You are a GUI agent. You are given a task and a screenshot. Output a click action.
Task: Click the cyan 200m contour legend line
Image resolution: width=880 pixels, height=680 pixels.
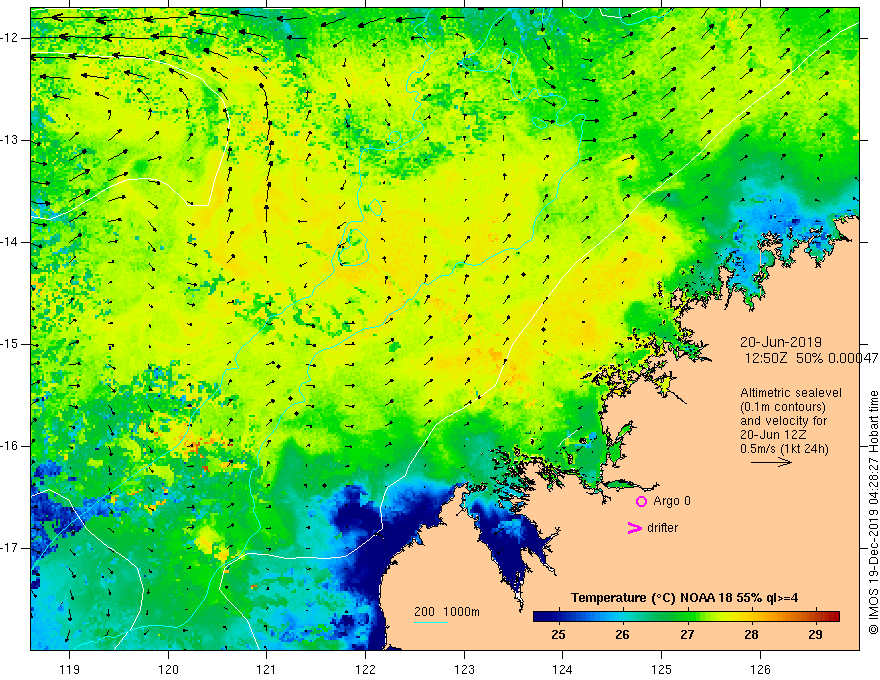(x=431, y=622)
